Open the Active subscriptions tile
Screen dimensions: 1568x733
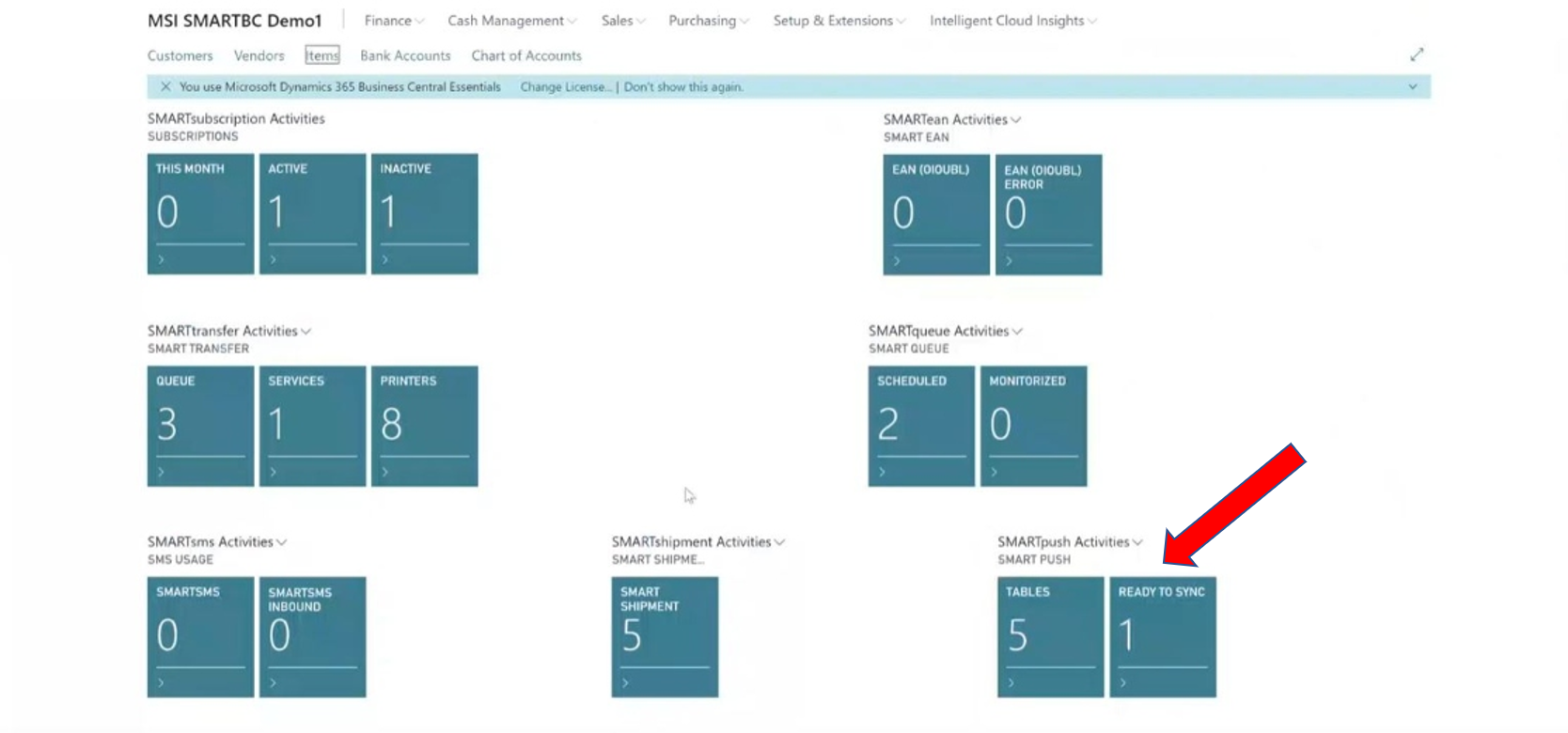(x=312, y=214)
